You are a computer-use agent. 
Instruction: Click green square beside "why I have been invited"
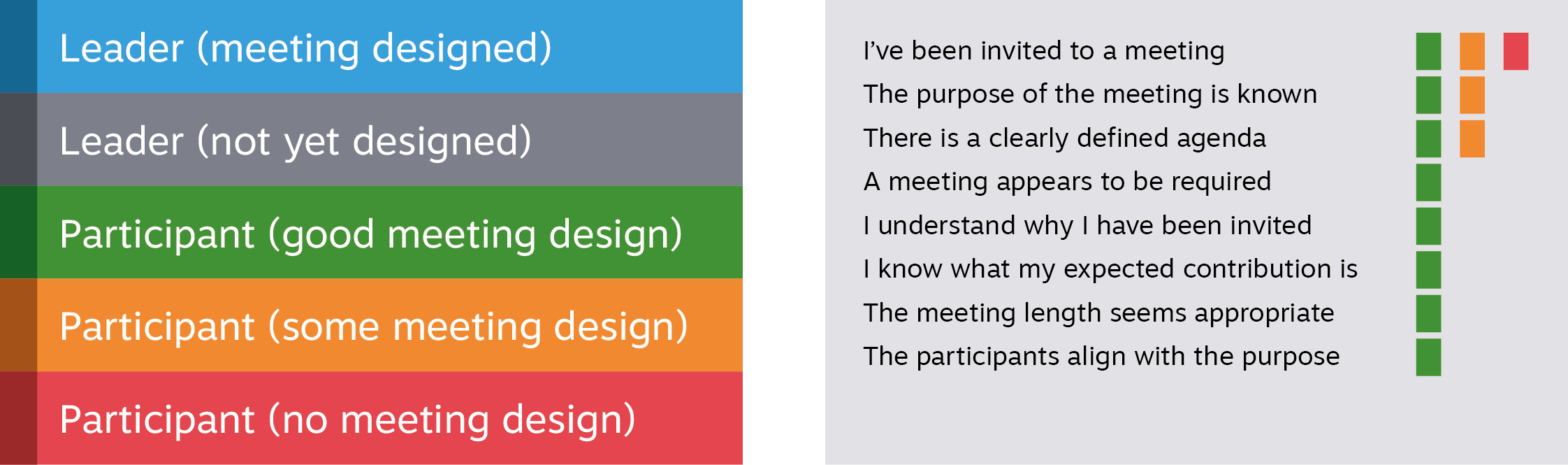coord(1428,226)
